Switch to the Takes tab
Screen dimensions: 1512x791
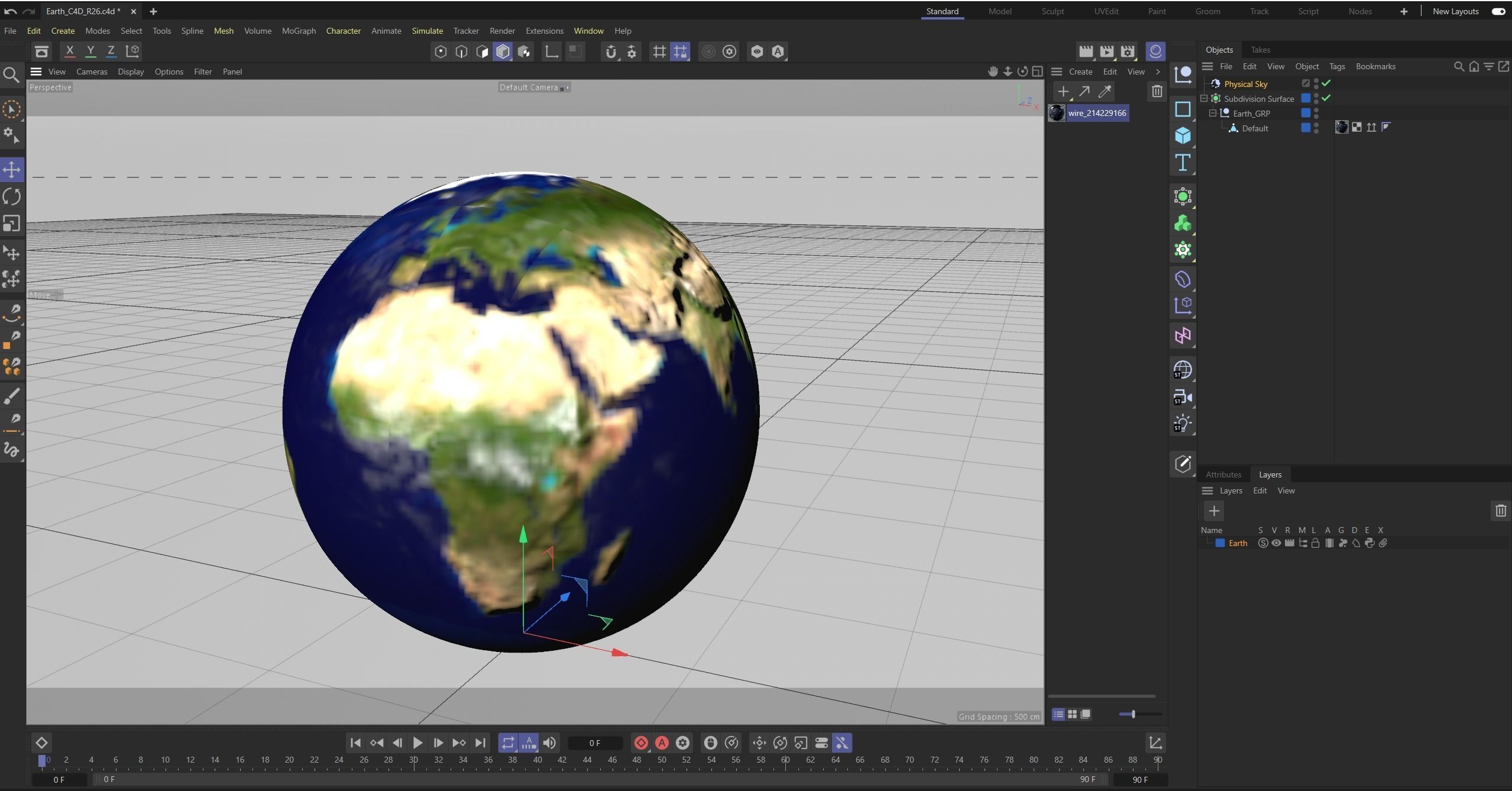1260,50
